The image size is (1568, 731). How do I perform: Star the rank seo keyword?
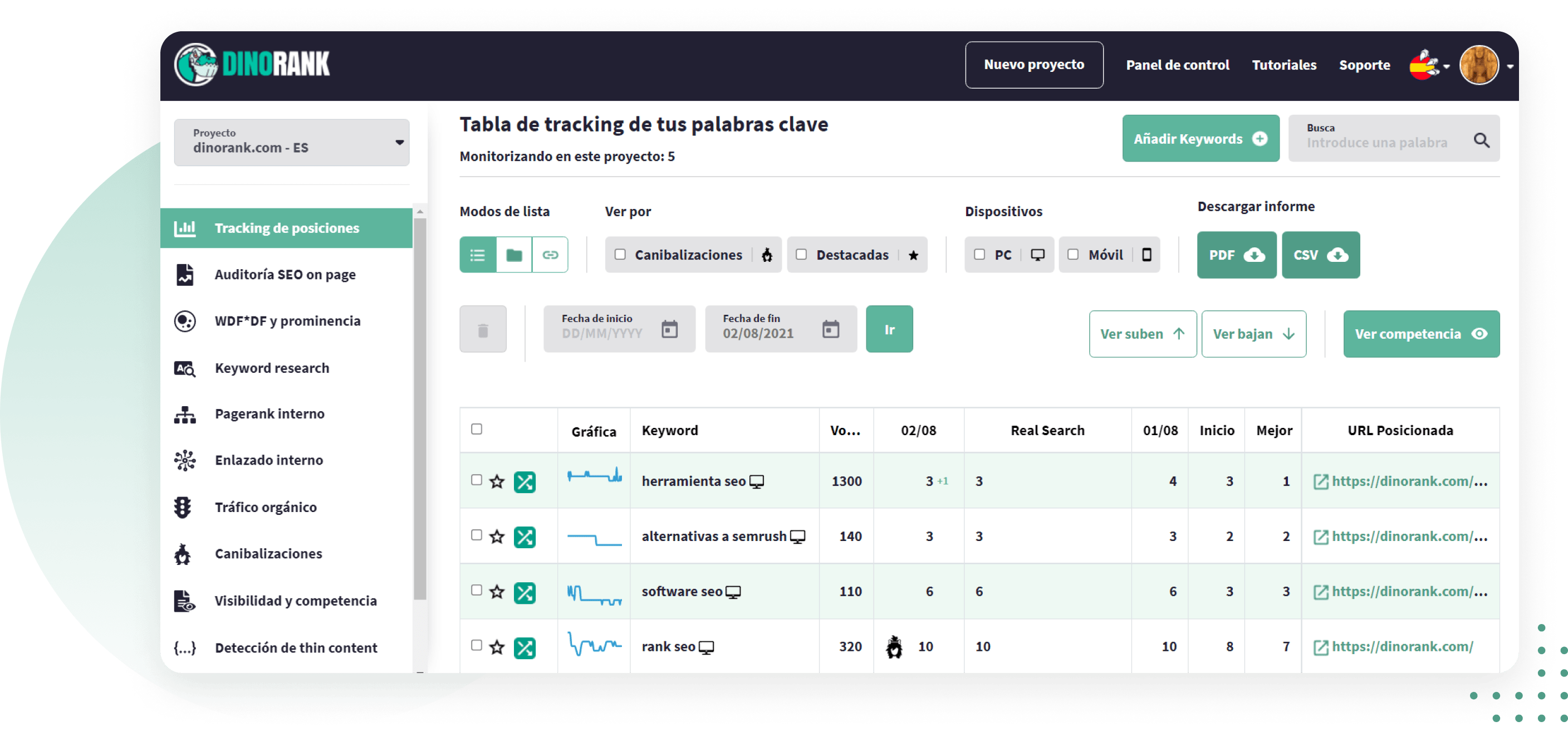click(497, 647)
